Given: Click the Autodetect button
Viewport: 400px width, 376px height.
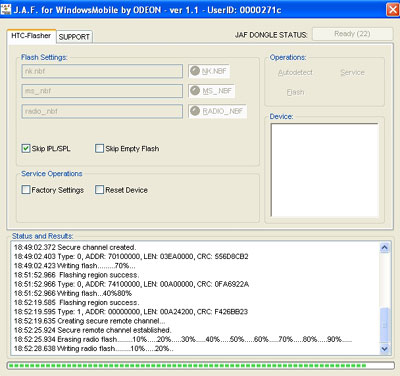Looking at the screenshot, I should coord(295,72).
